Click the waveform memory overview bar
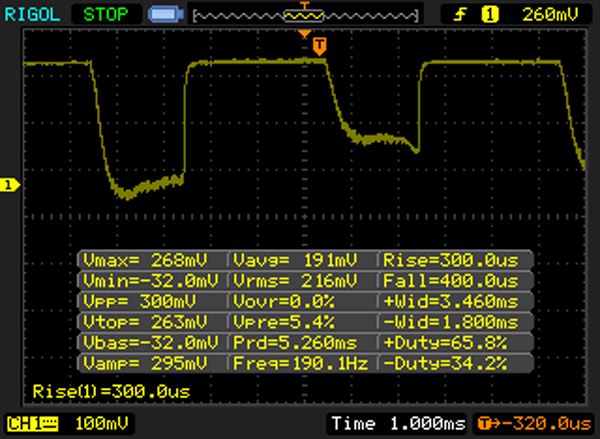The width and height of the screenshot is (600, 439). click(305, 16)
